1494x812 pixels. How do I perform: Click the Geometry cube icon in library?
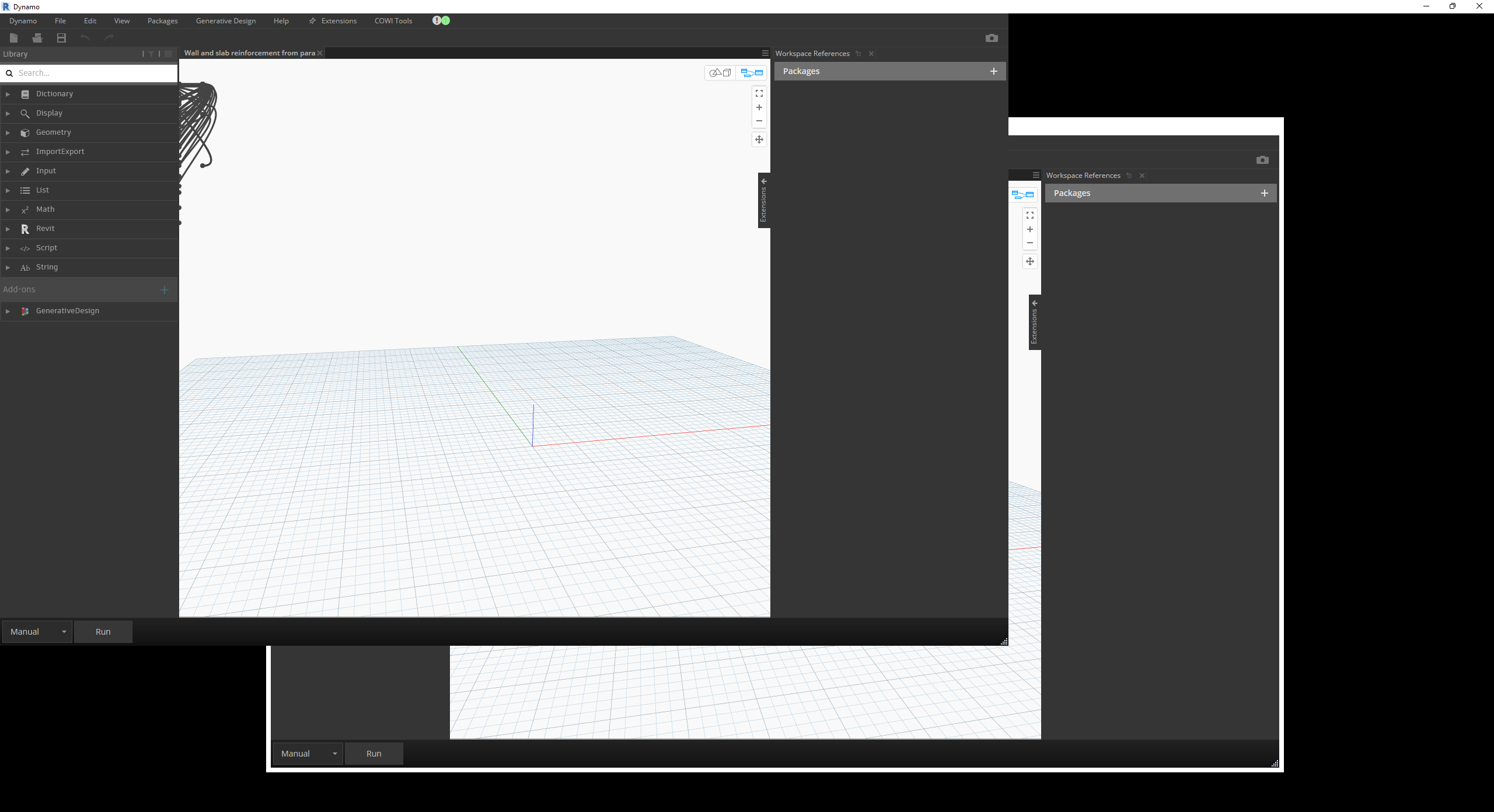point(25,132)
